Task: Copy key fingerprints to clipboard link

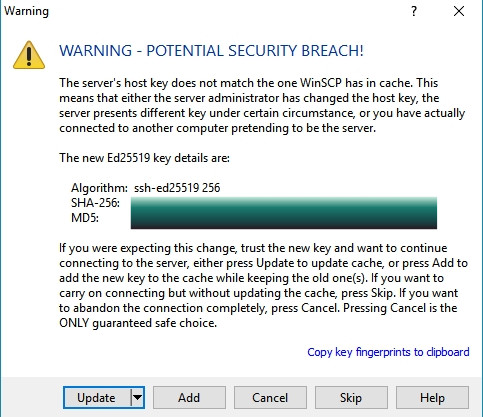Action: [x=388, y=352]
